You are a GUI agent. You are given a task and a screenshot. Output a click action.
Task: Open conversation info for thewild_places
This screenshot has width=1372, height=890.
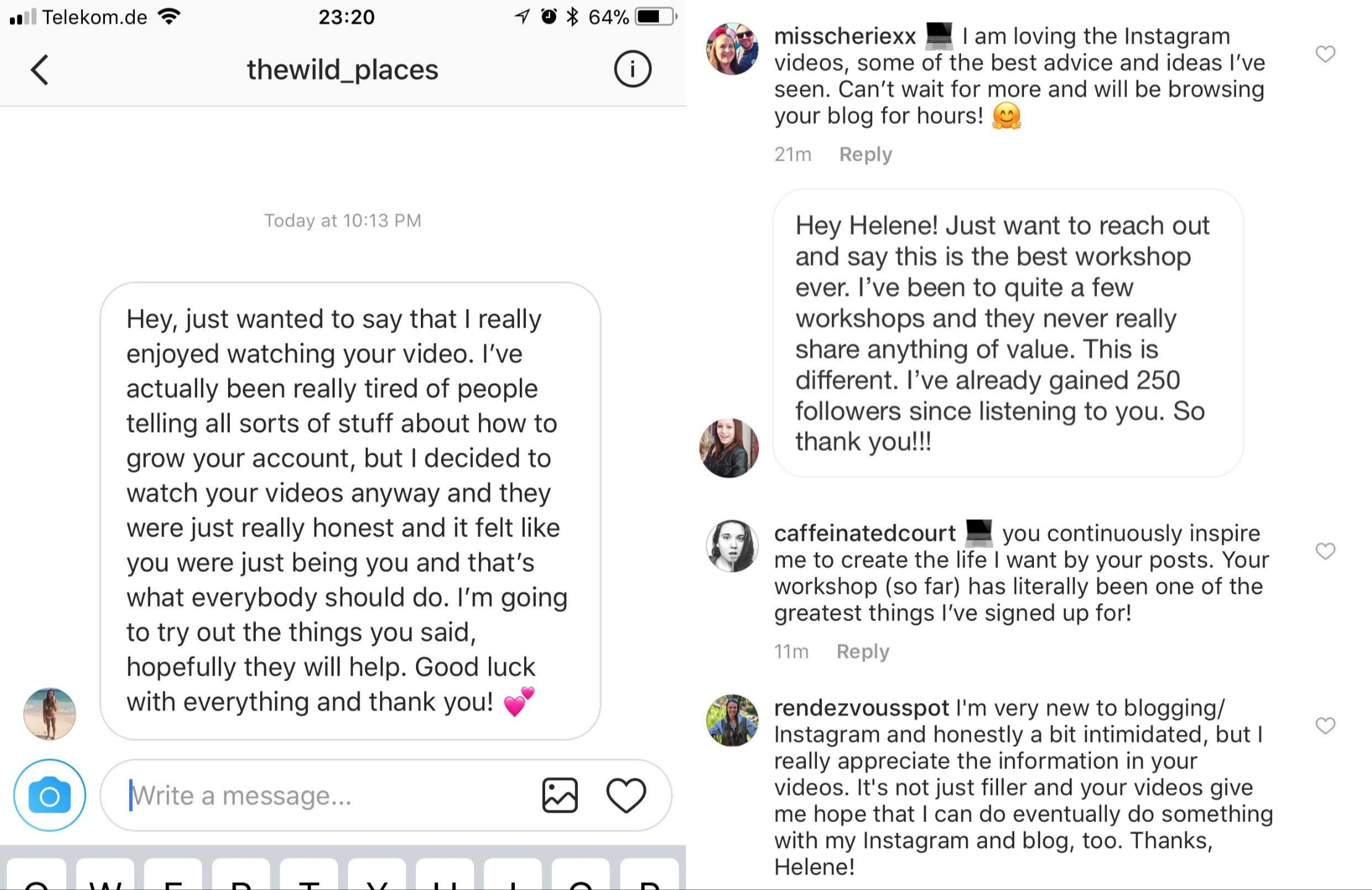click(x=632, y=69)
